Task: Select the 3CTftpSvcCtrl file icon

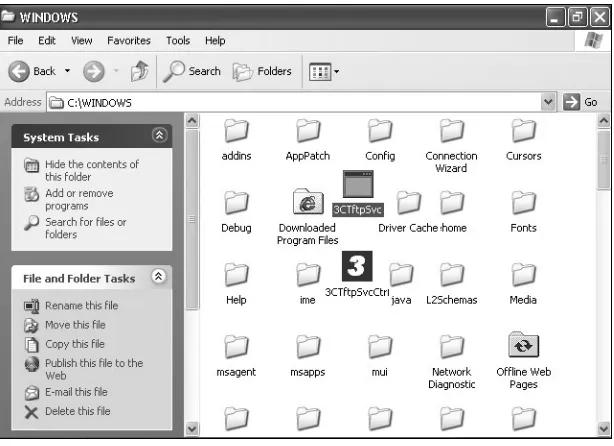Action: (357, 266)
